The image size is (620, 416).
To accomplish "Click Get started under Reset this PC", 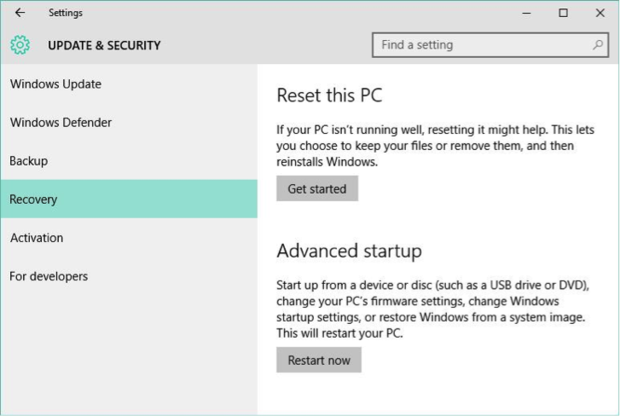I will click(x=317, y=189).
